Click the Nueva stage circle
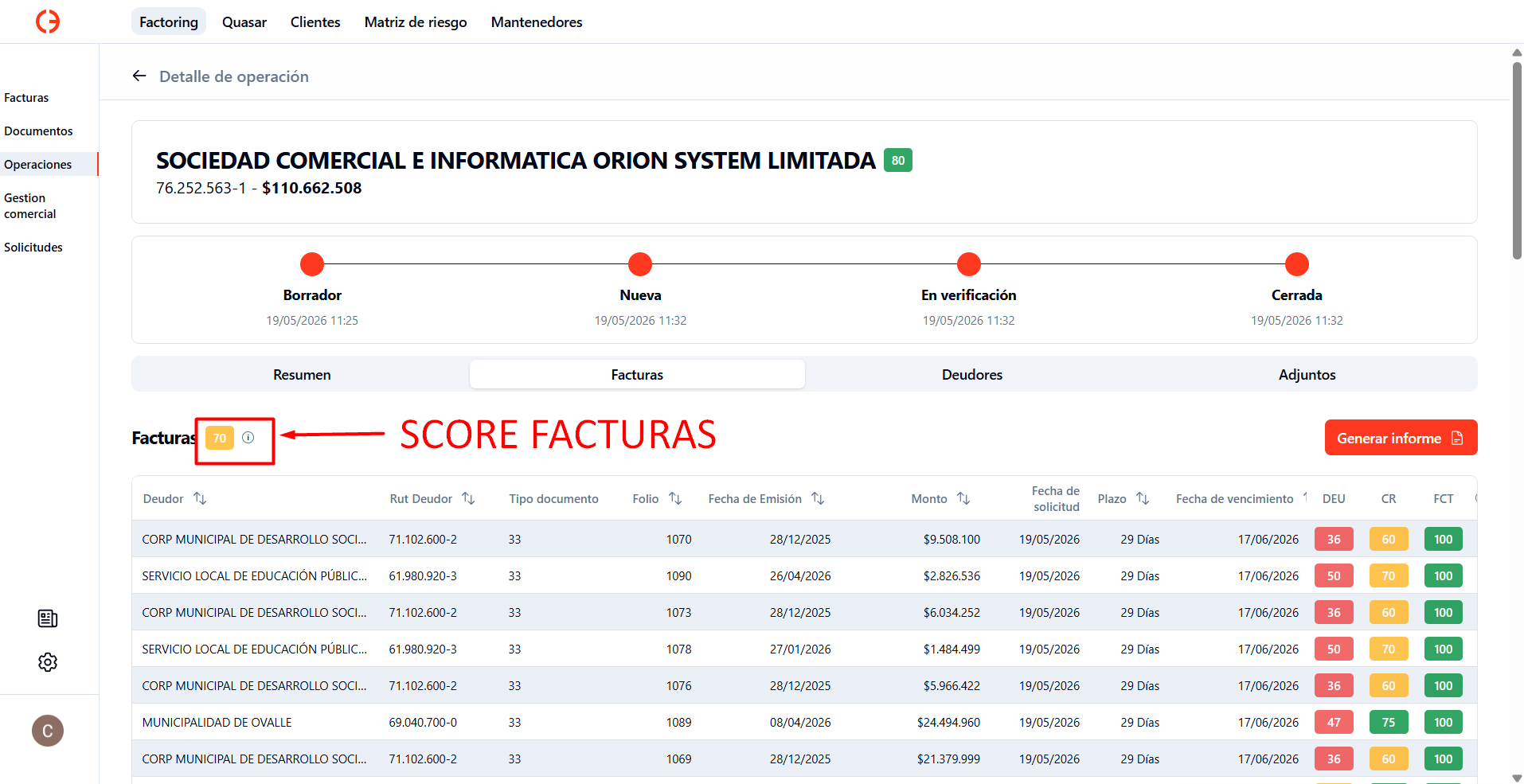Viewport: 1524px width, 784px height. click(640, 264)
